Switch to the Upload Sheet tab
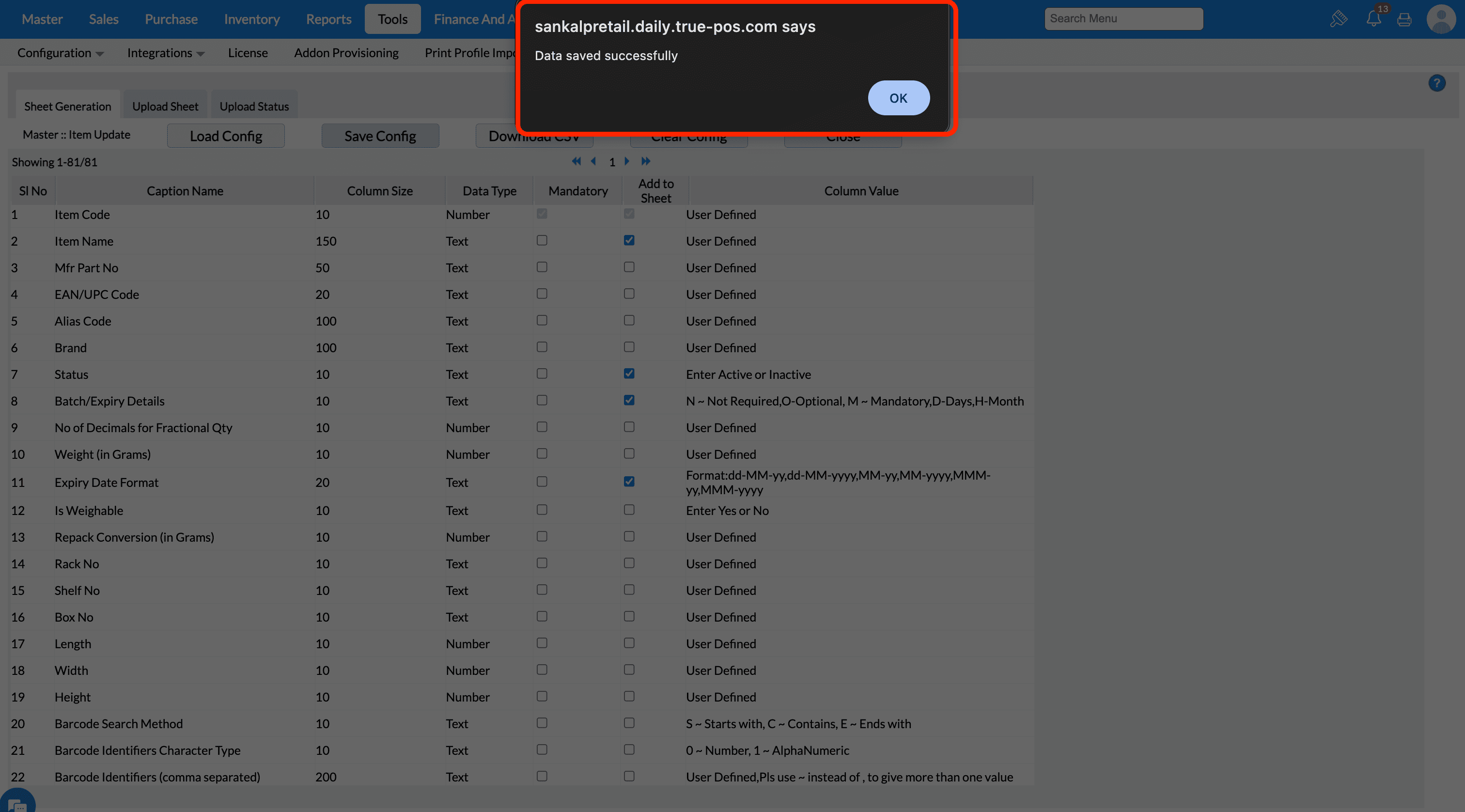 point(165,106)
